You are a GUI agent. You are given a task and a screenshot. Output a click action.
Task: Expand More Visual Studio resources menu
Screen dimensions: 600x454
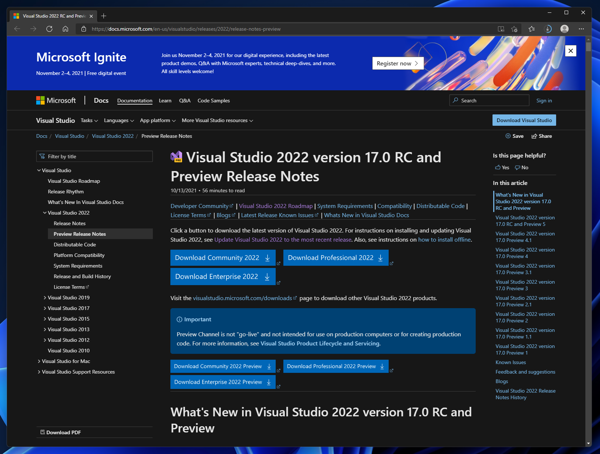(217, 120)
